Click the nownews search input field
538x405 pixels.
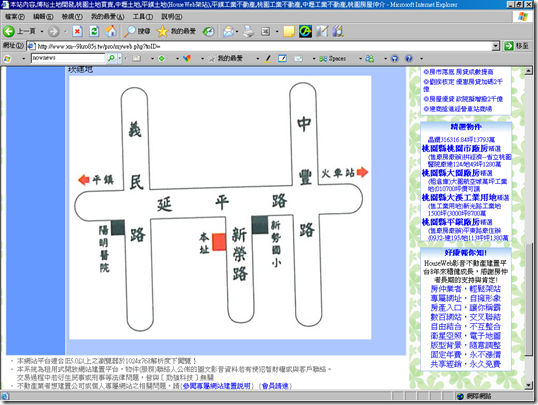(68, 58)
